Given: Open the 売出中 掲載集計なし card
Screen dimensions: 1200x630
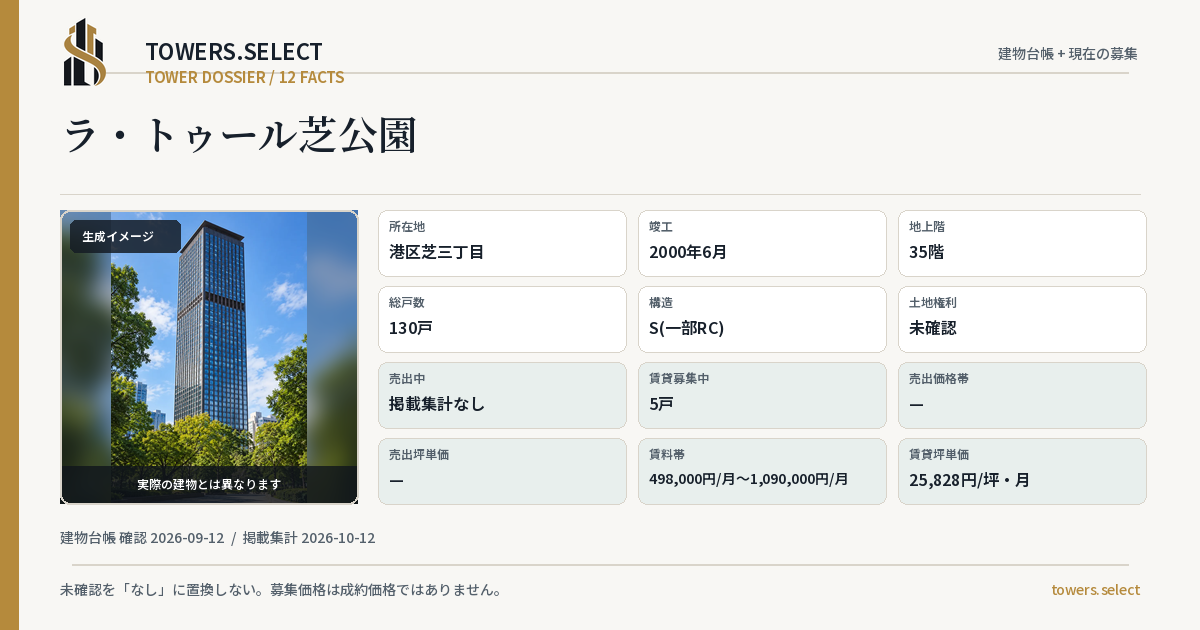Looking at the screenshot, I should point(502,395).
